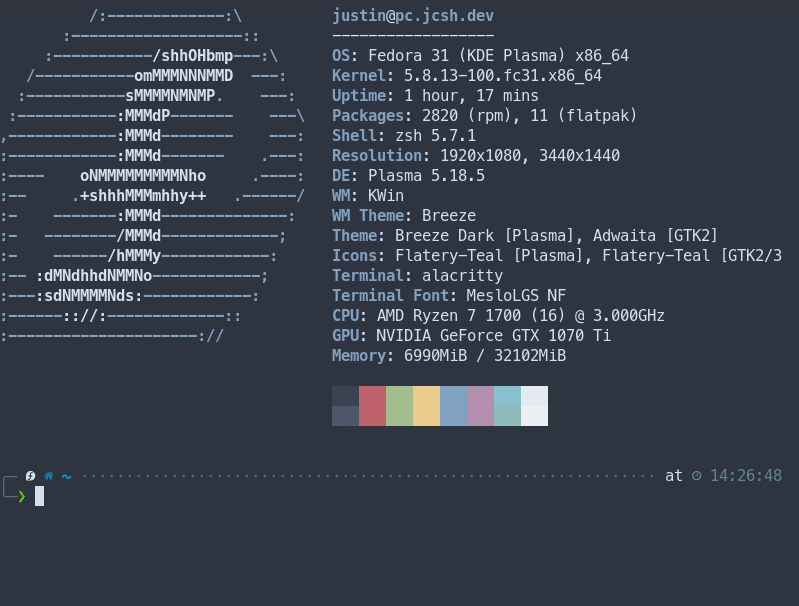Viewport: 799px width, 606px height.
Task: Click 'oNMMMMMMMMMNho' in the ASCII logo
Action: pos(143,176)
